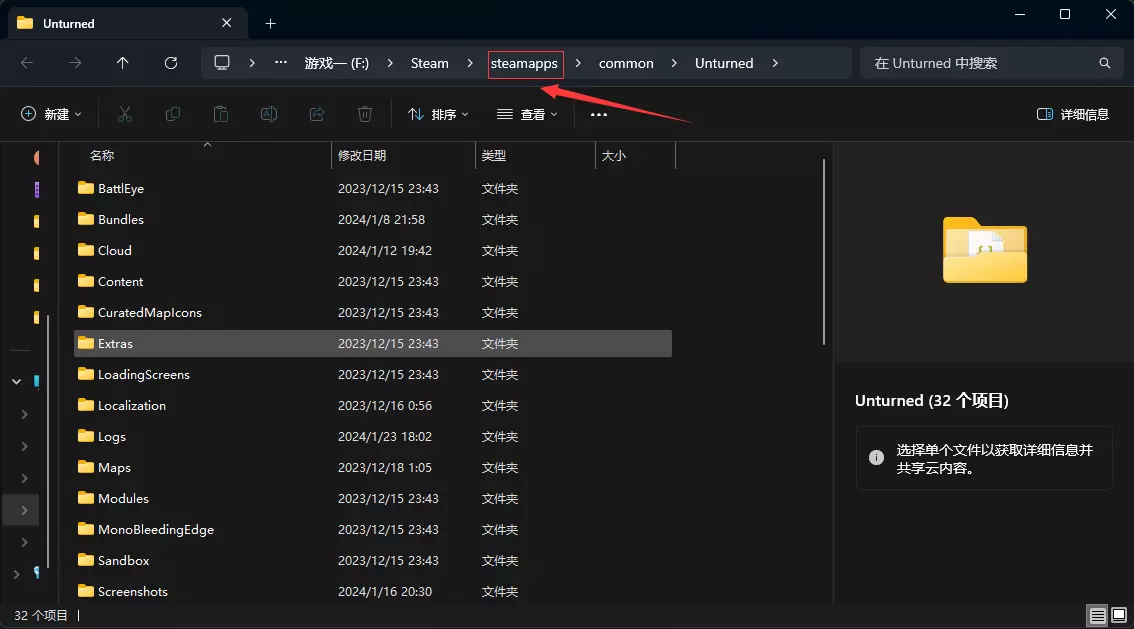Navigate to steamapps breadcrumb
This screenshot has width=1134, height=629.
pos(524,64)
